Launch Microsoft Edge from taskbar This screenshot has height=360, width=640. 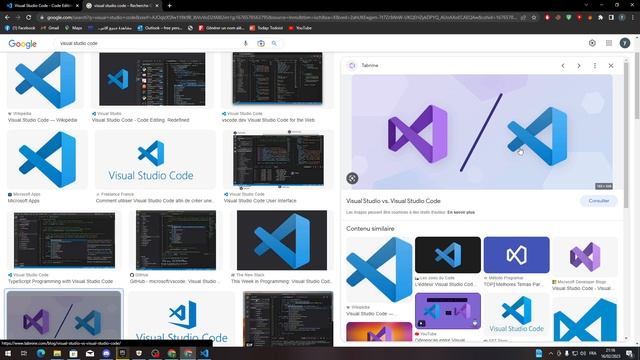click(x=41, y=353)
